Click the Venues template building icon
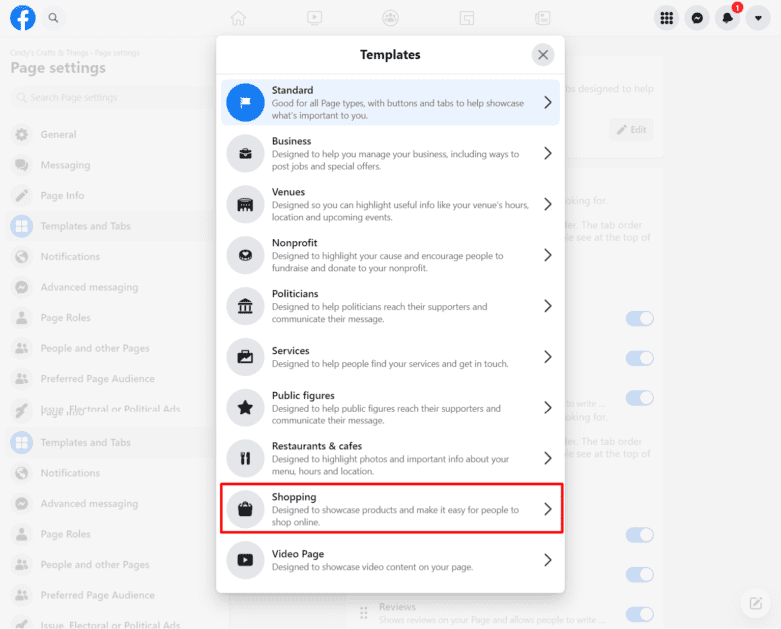 click(x=245, y=204)
